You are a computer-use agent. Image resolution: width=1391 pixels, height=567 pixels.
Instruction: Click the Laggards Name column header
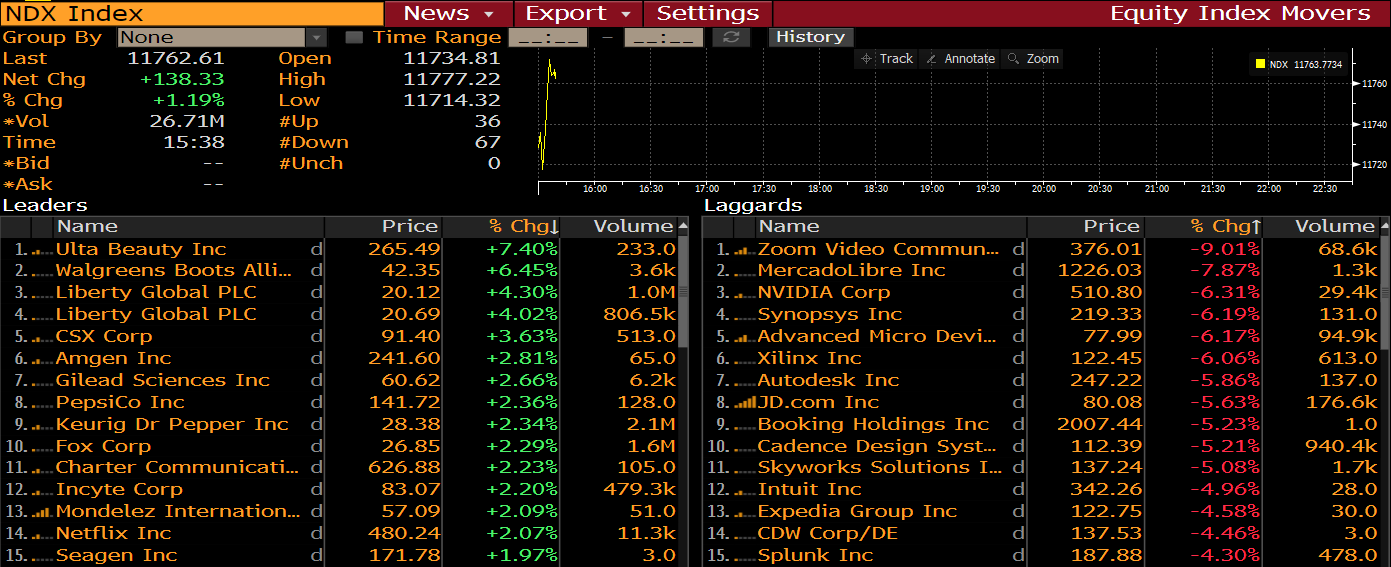coord(891,227)
